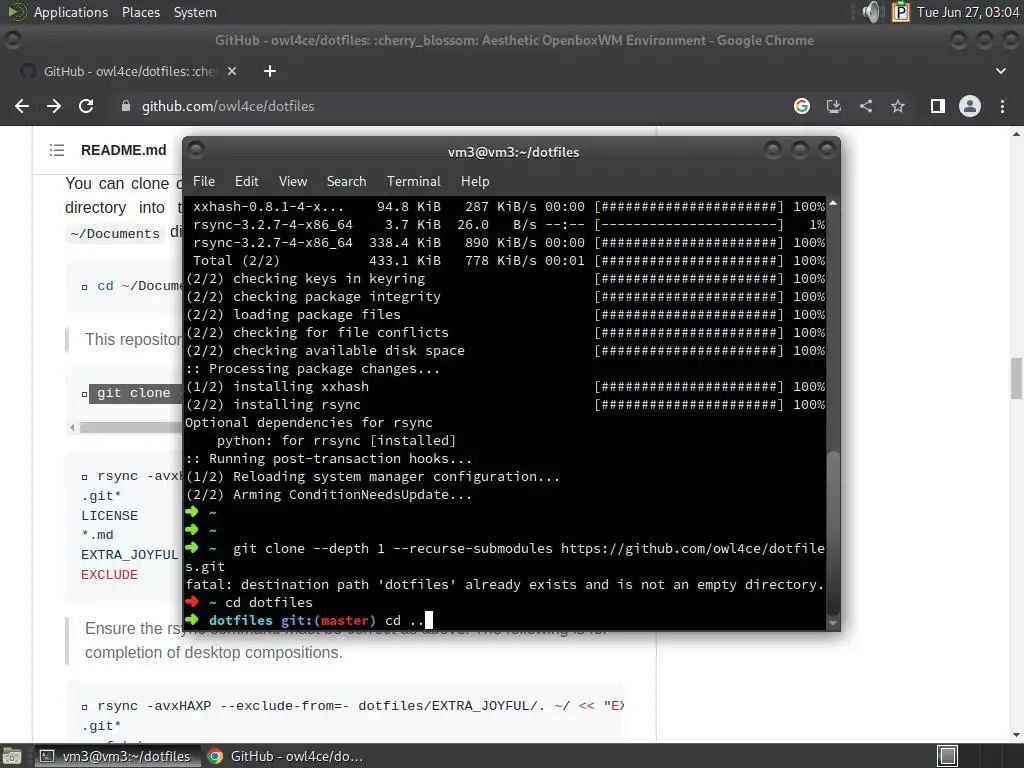1024x768 pixels.
Task: Open the Terminal menu in terminal window
Action: [413, 181]
